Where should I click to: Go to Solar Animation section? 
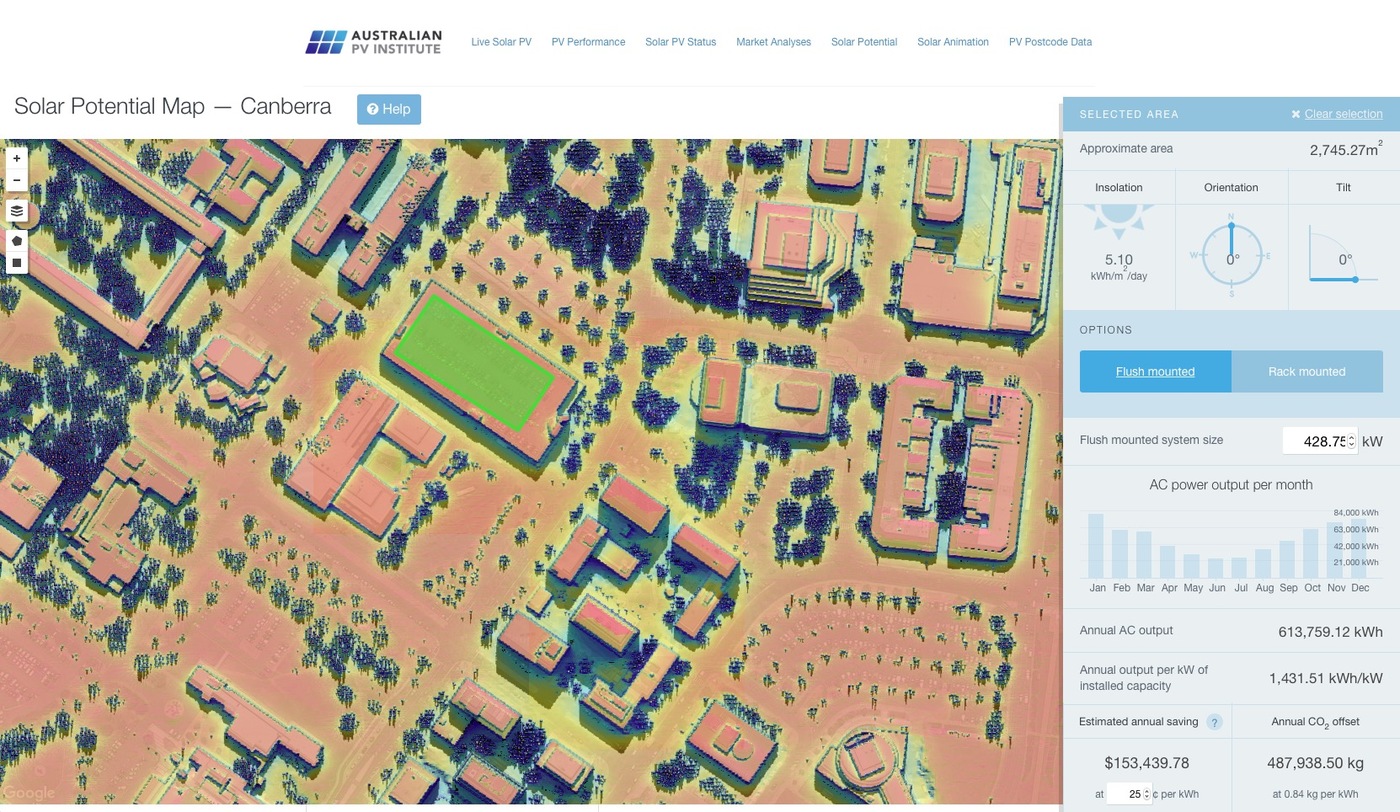[x=952, y=42]
